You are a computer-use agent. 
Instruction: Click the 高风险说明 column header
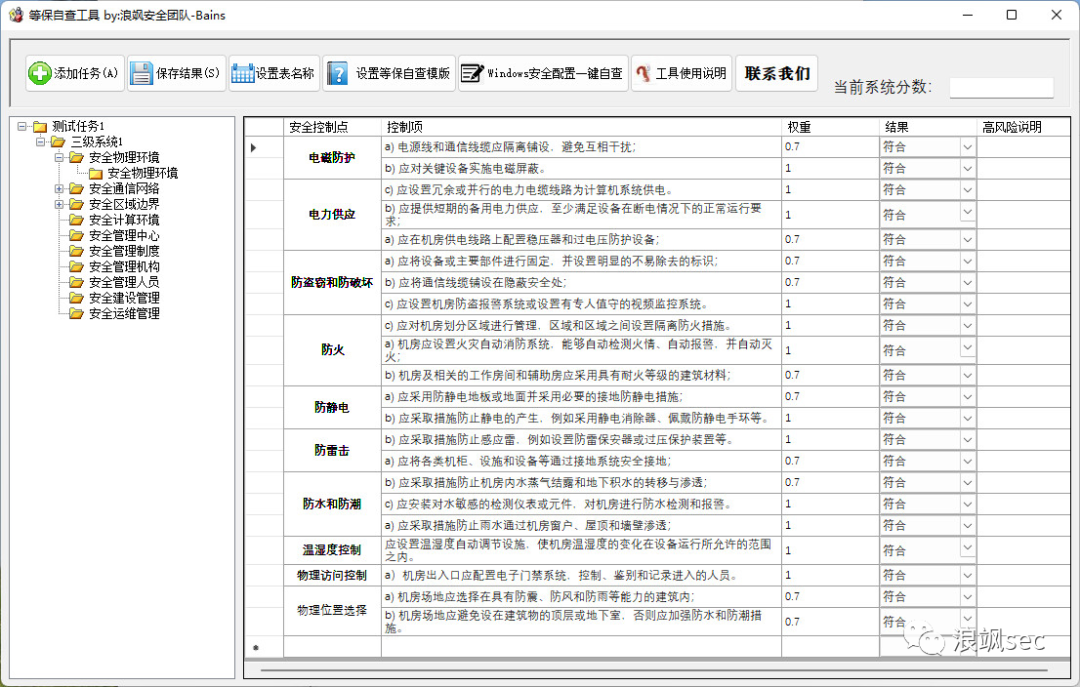click(1024, 127)
